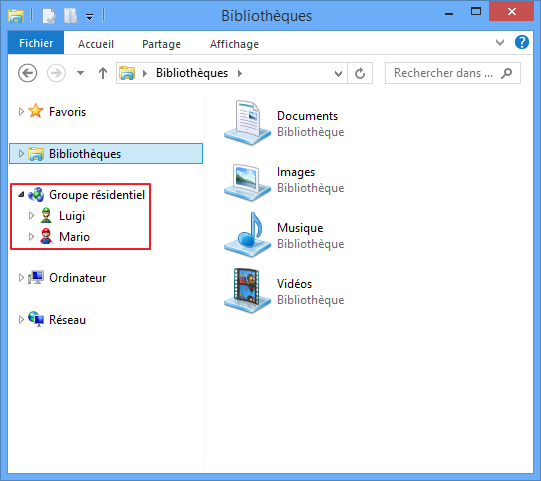Expand the Mario user node
Image resolution: width=541 pixels, height=481 pixels.
[x=31, y=237]
